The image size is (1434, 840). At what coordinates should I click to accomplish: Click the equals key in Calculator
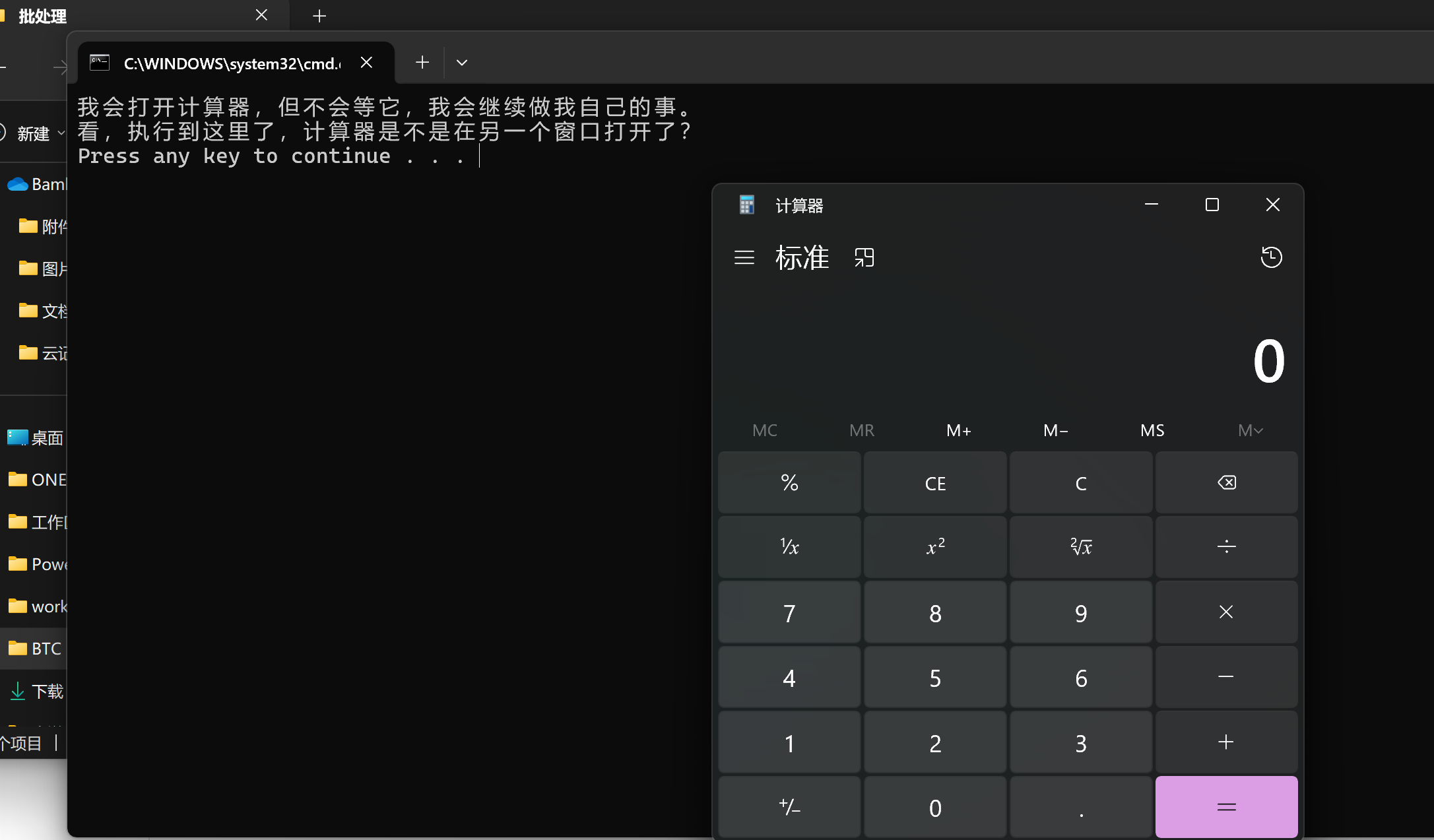pyautogui.click(x=1226, y=806)
